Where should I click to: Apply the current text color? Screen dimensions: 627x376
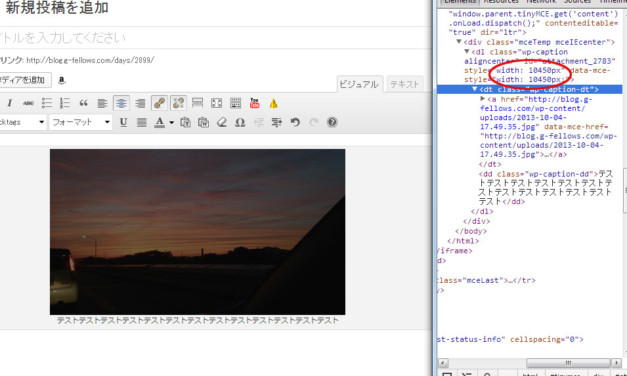coord(160,122)
